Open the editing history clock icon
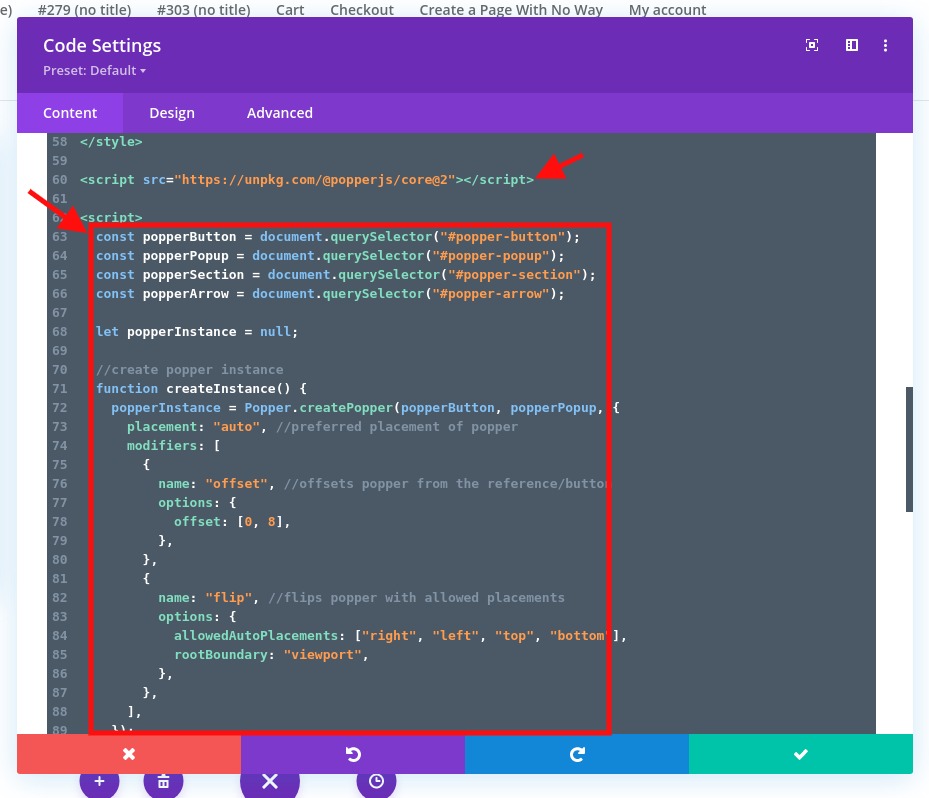Image resolution: width=929 pixels, height=798 pixels. (x=376, y=781)
